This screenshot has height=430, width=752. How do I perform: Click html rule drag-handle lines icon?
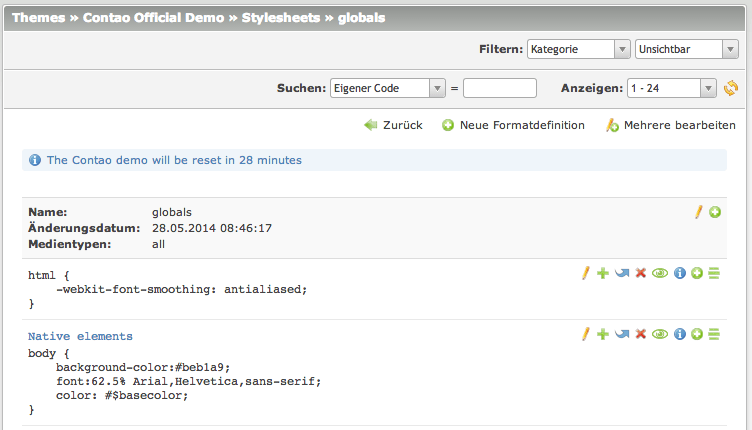(714, 273)
